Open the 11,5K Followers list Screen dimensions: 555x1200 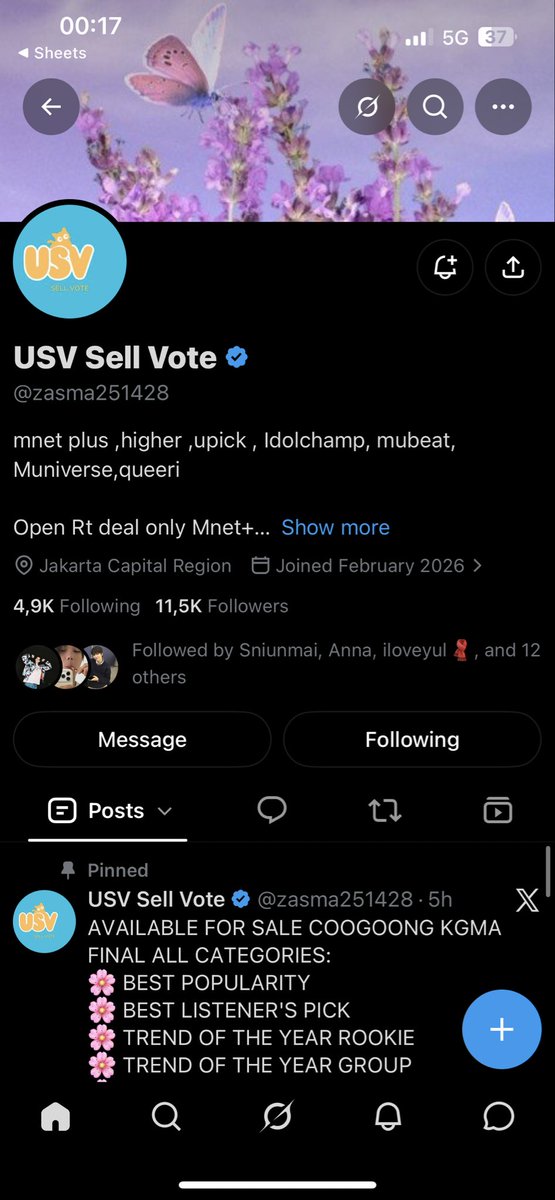[221, 606]
